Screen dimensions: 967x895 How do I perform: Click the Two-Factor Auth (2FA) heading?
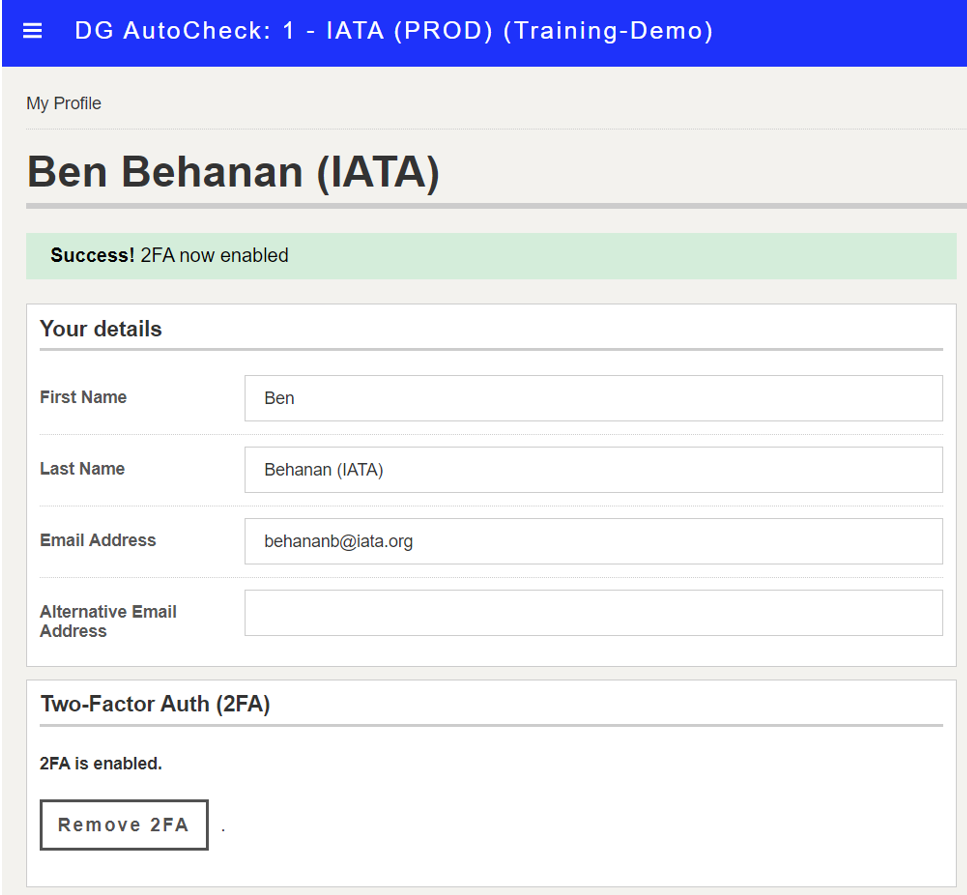pos(155,704)
